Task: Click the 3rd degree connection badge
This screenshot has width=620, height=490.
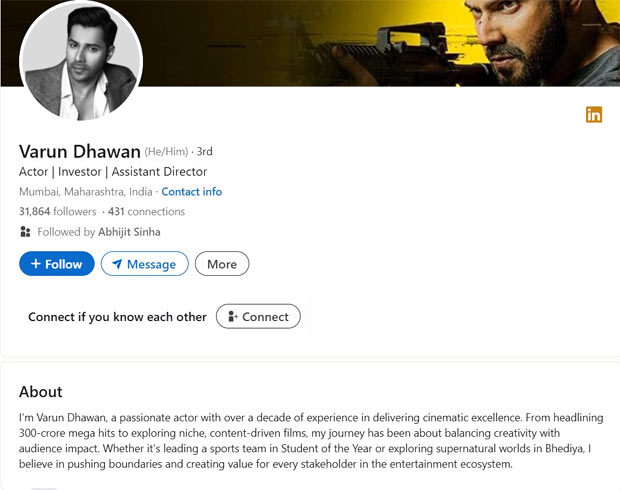Action: coord(204,152)
